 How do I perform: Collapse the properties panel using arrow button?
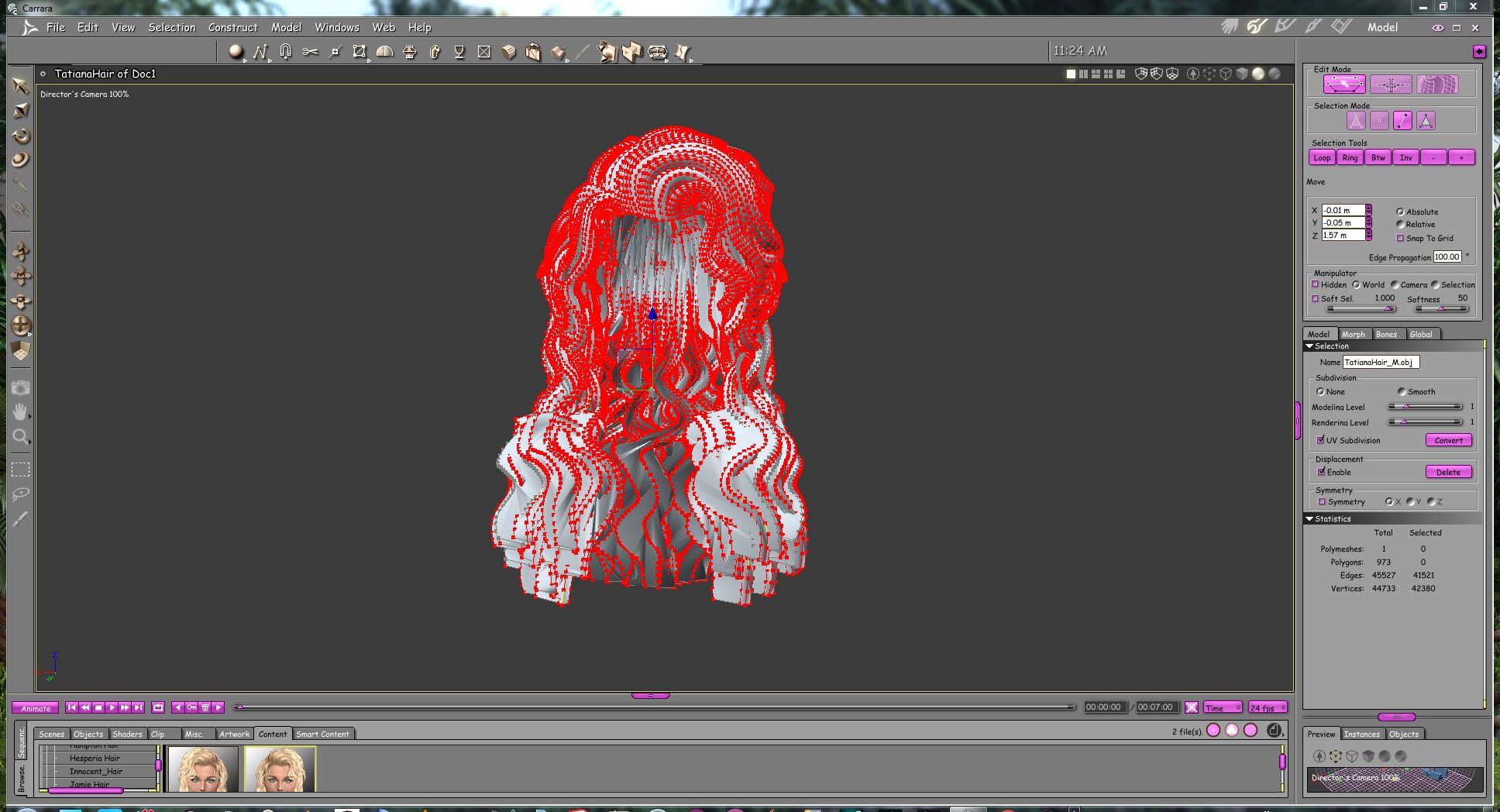(1479, 51)
